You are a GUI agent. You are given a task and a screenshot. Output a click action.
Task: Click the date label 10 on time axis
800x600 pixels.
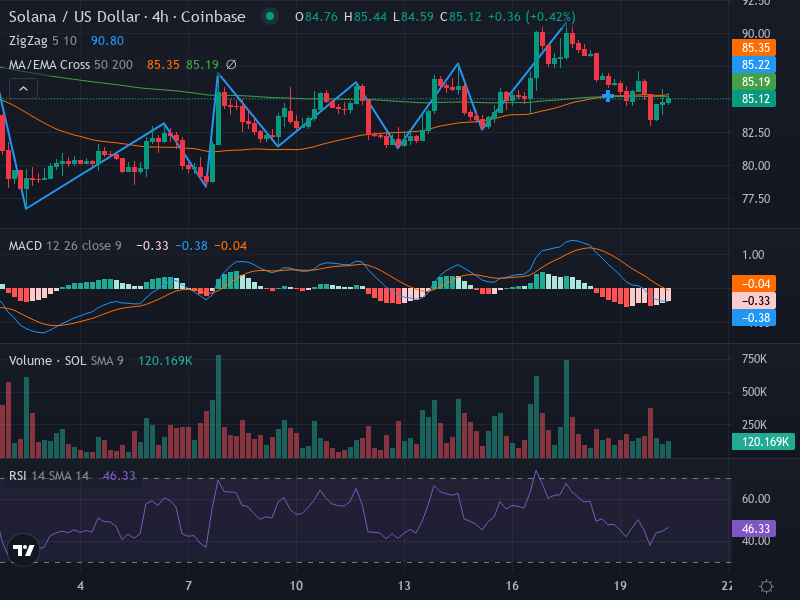pos(296,586)
